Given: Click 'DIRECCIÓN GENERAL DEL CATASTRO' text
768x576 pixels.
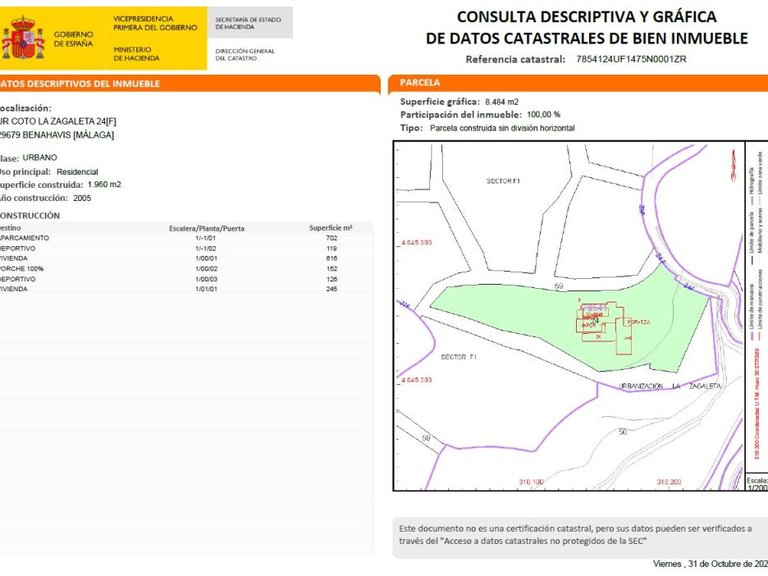Looking at the screenshot, I should 245,54.
